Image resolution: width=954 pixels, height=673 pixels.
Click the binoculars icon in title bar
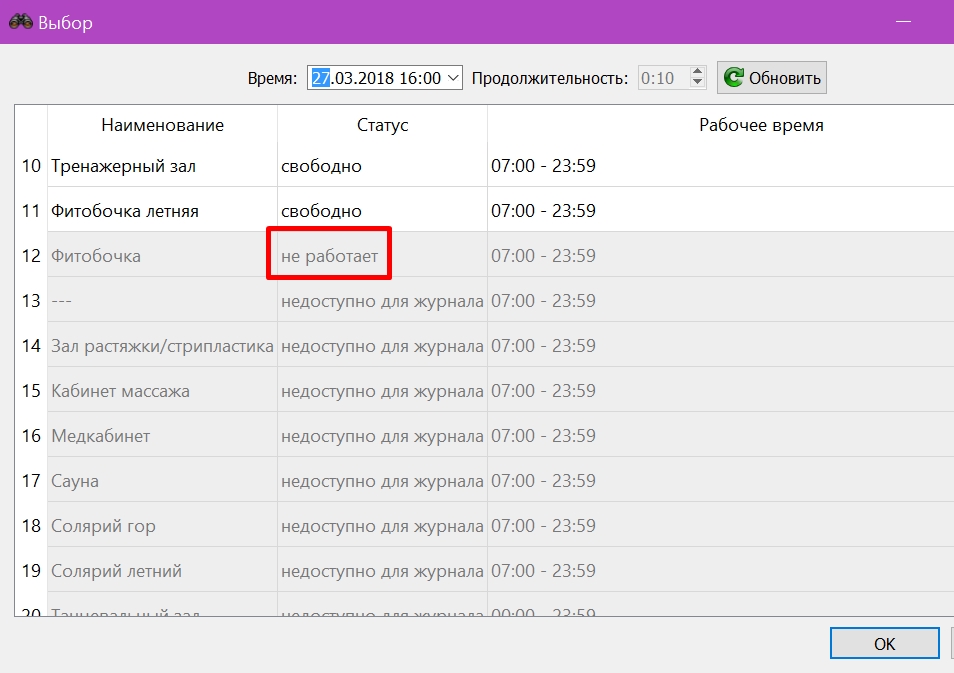tap(21, 22)
